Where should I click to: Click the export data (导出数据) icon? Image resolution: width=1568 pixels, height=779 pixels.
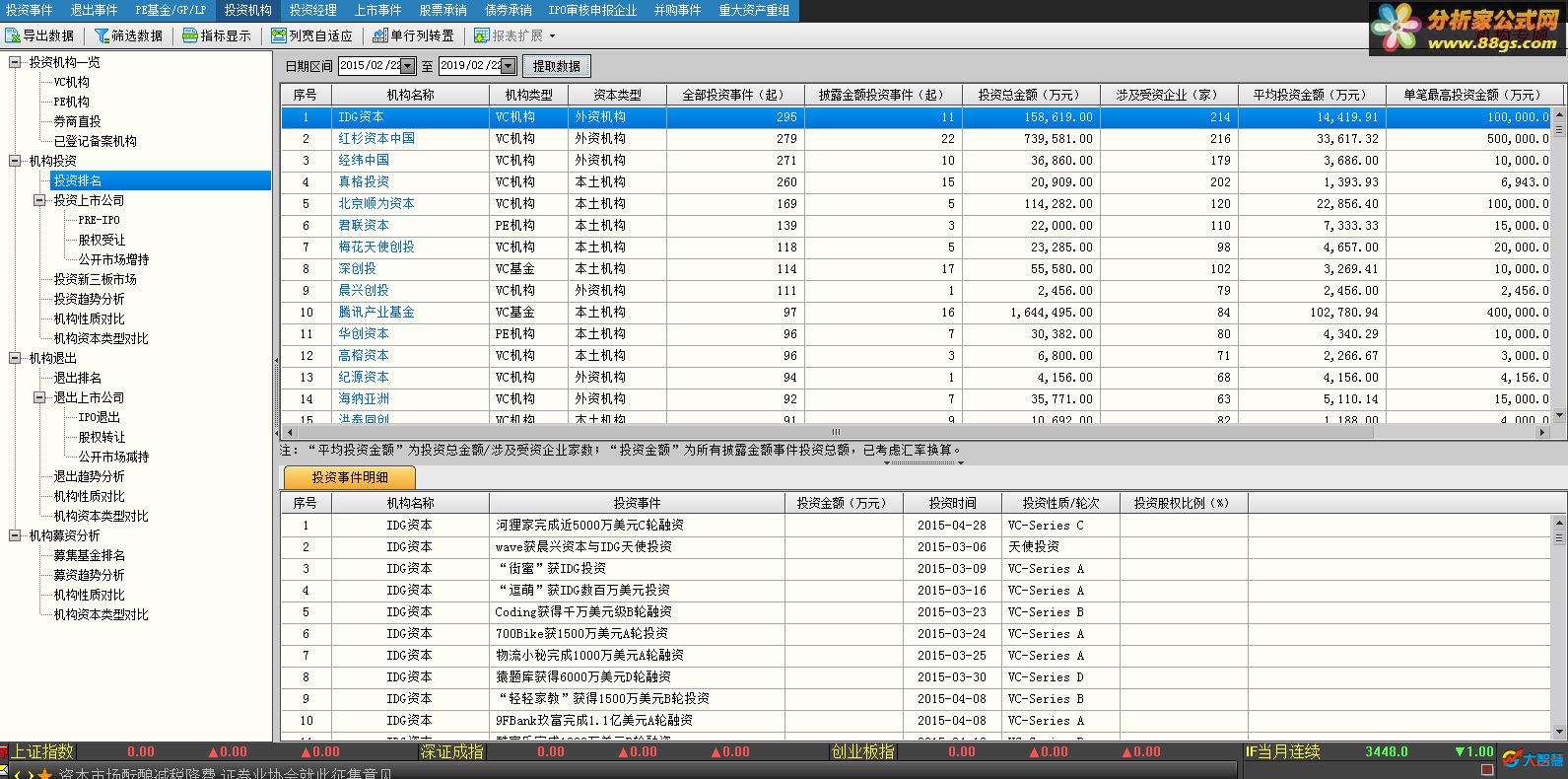point(12,35)
